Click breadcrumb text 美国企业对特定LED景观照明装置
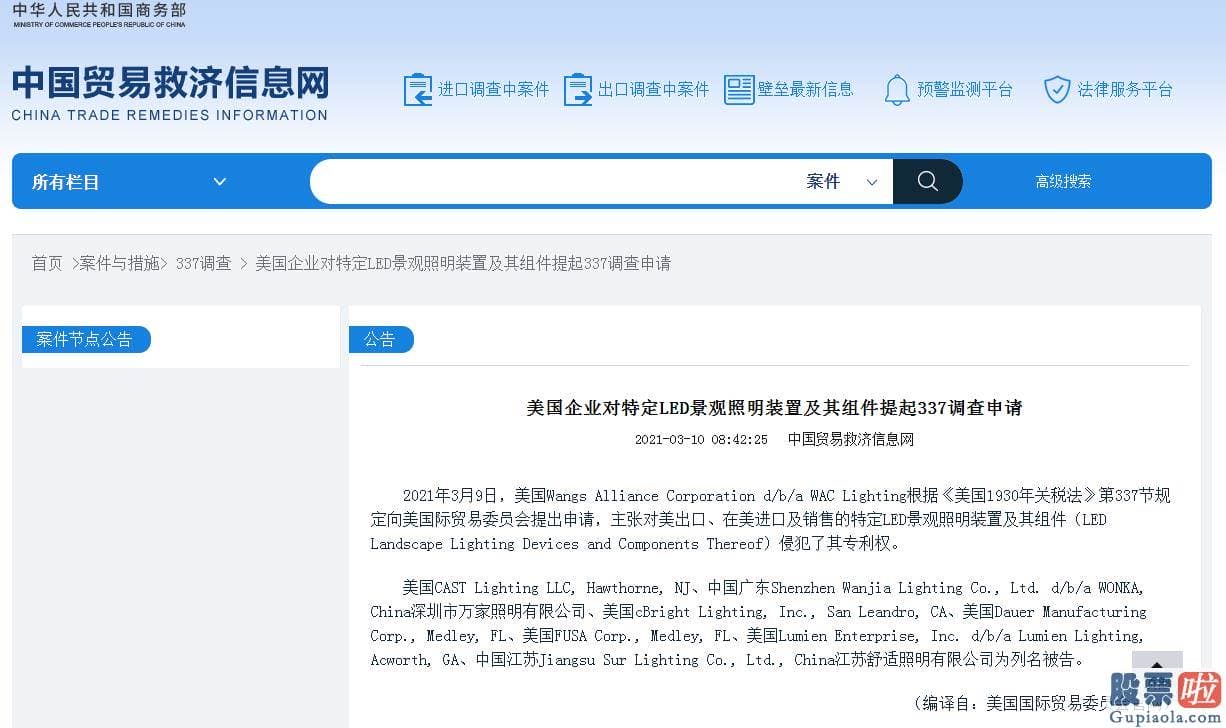Viewport: 1226px width, 728px height. point(463,263)
